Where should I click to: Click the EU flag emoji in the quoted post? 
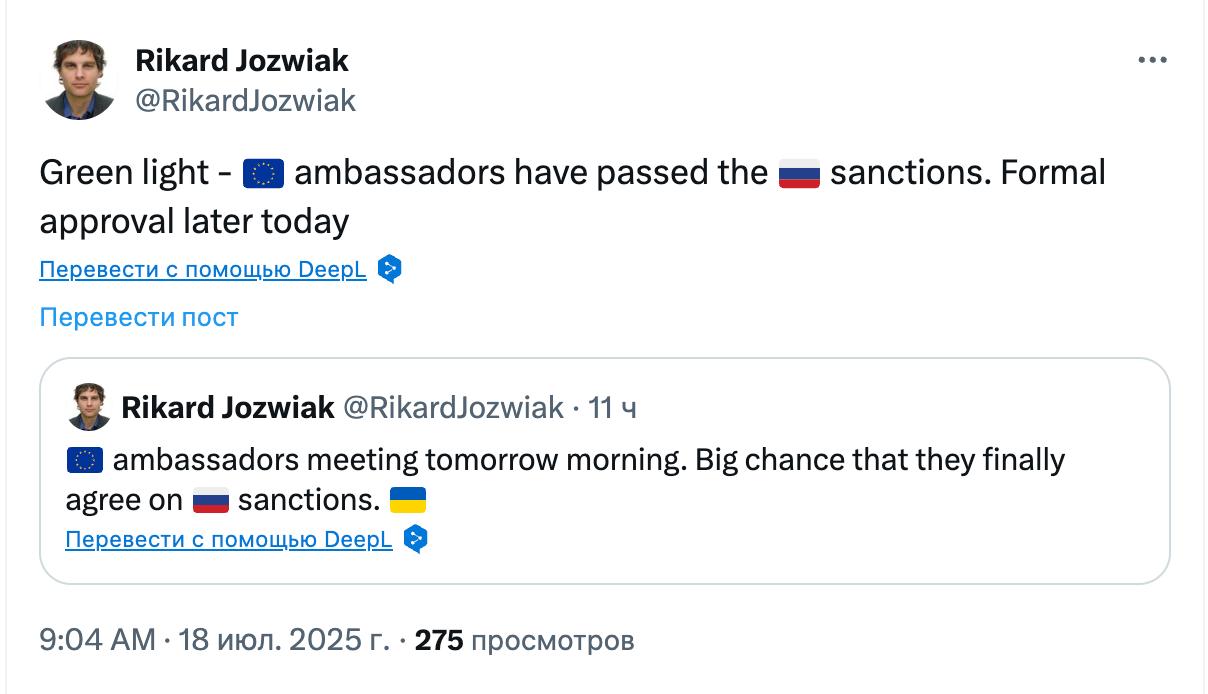[85, 460]
